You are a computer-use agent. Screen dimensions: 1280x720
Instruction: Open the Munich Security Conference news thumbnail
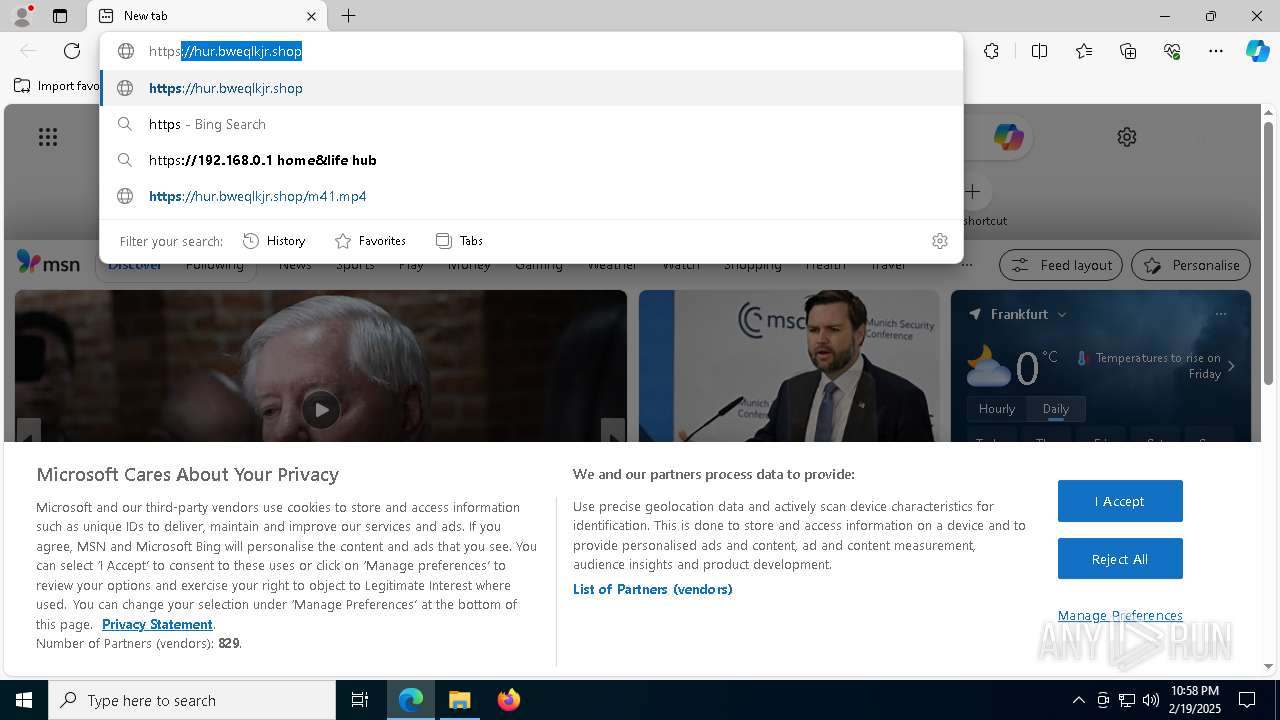point(789,366)
